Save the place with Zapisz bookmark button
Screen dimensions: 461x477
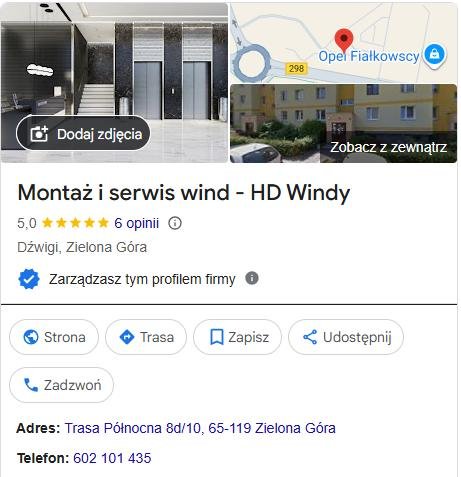pyautogui.click(x=237, y=337)
